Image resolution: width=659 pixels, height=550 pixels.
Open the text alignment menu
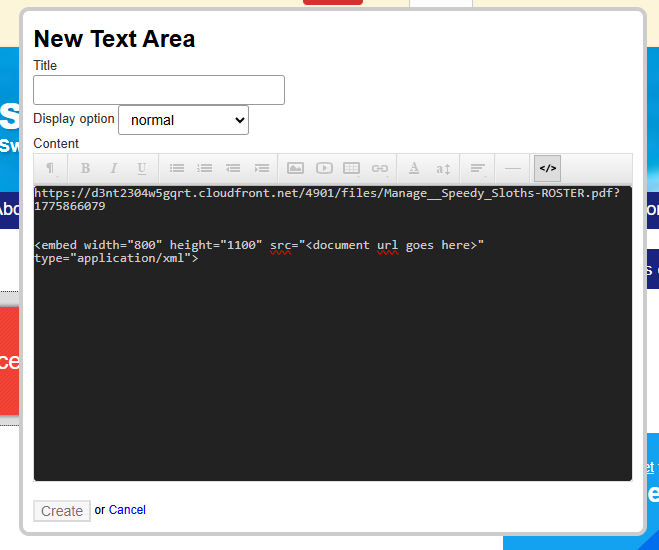[478, 168]
